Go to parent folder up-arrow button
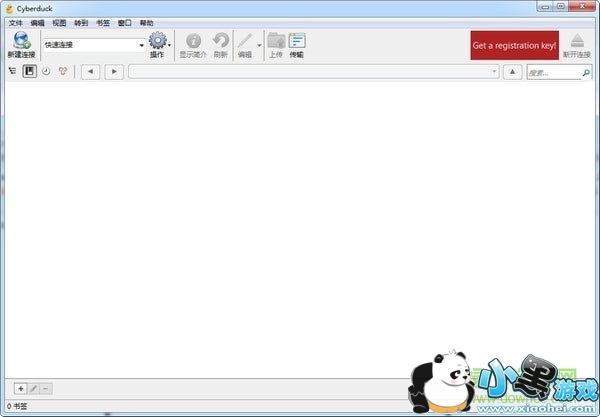Screen dimensions: 600x417 (512, 72)
